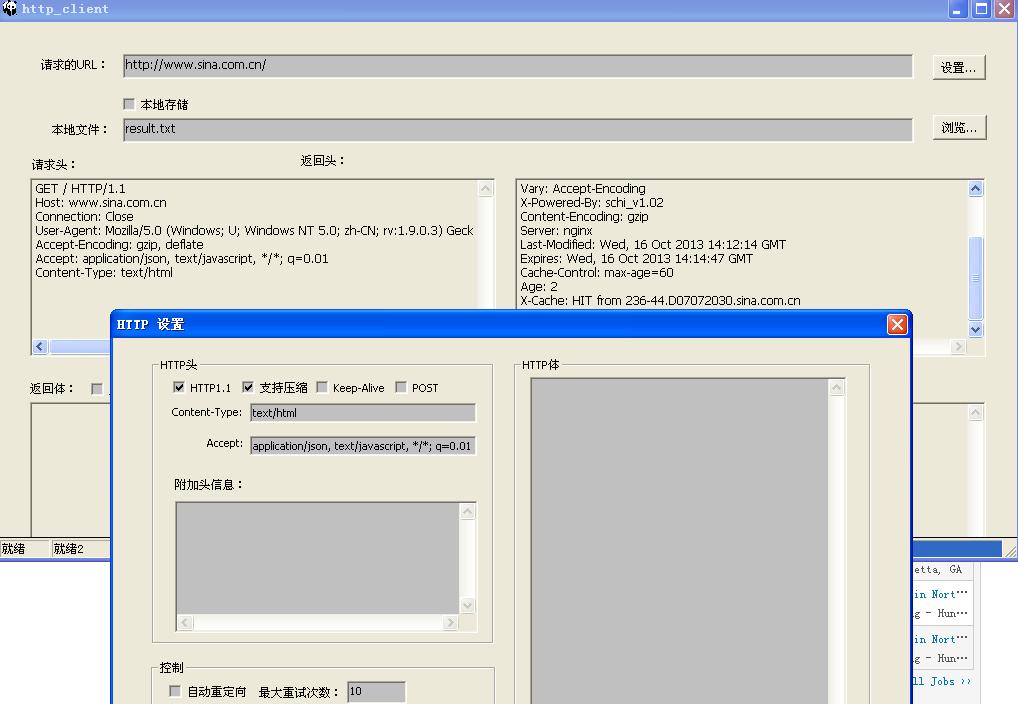Focus the 本地文件 result.txt field
Image resolution: width=1018 pixels, height=704 pixels.
517,129
